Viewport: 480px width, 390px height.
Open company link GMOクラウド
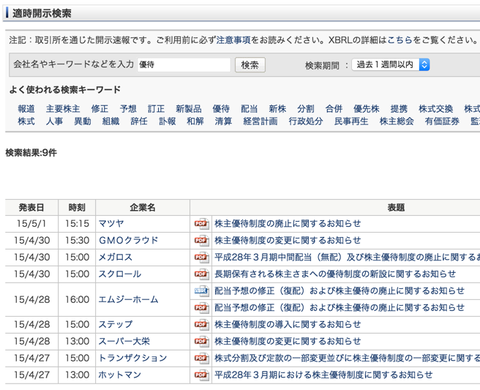[x=128, y=240]
